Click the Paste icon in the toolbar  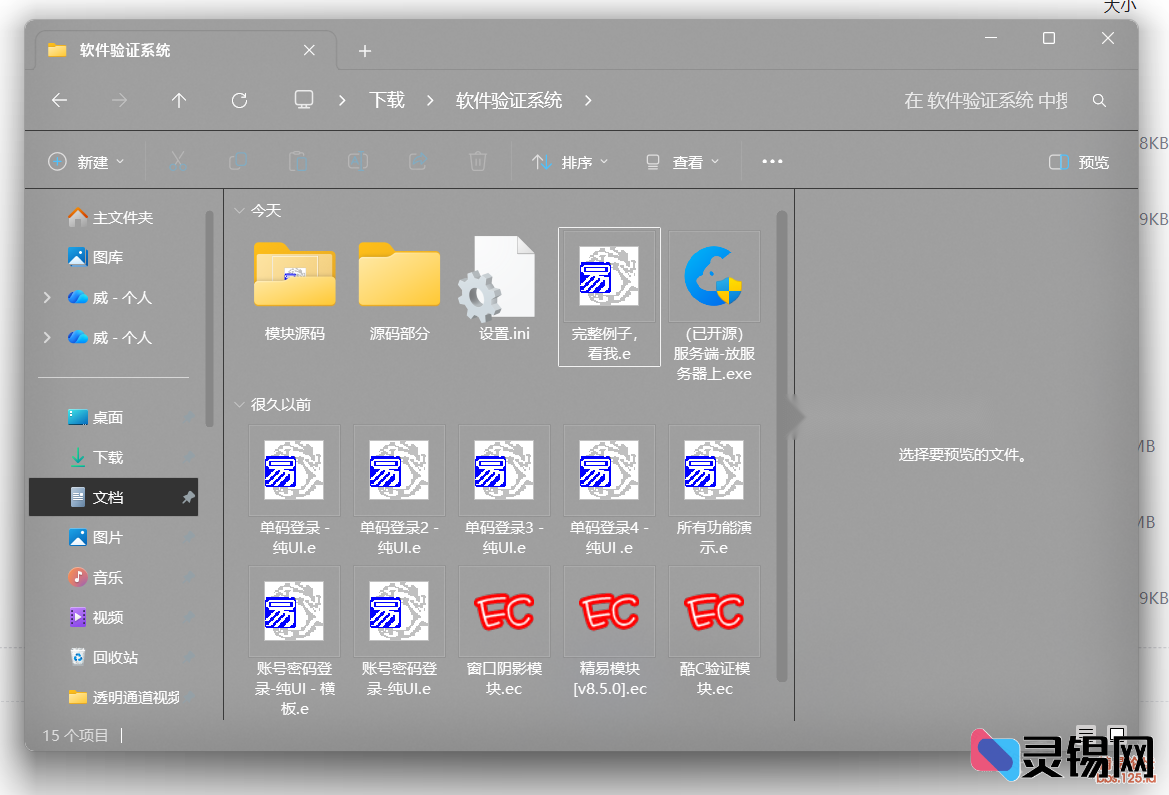click(297, 161)
